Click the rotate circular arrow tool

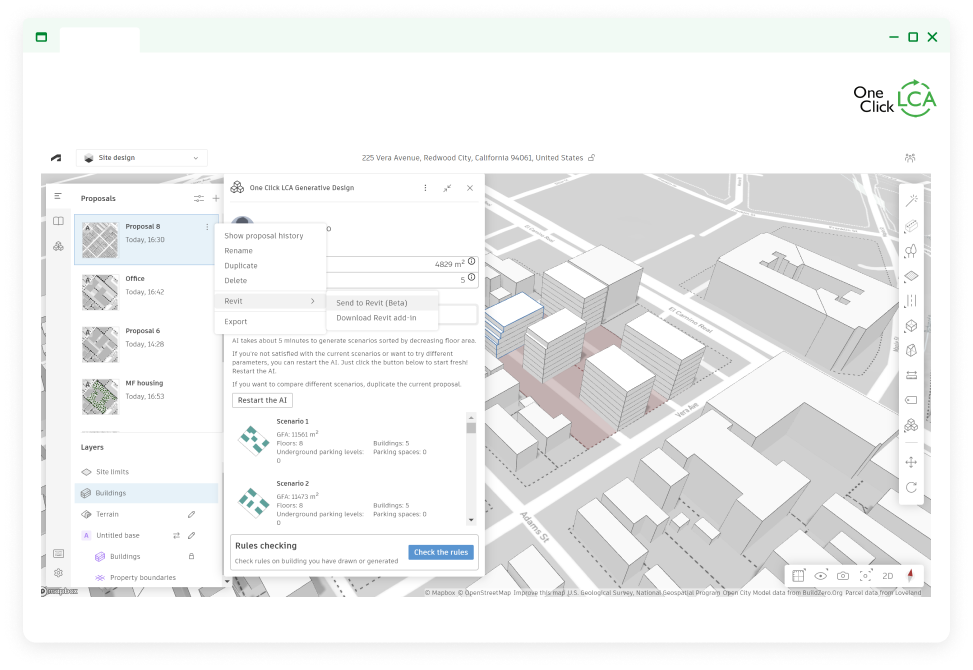tap(911, 487)
